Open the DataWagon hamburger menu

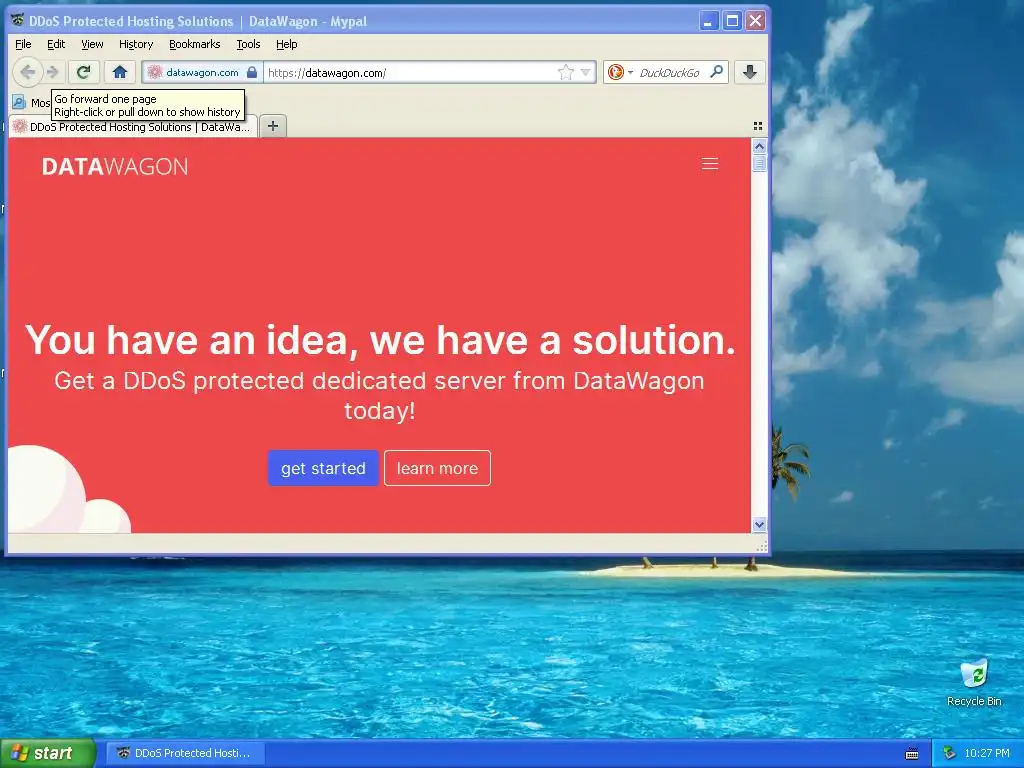[x=710, y=164]
